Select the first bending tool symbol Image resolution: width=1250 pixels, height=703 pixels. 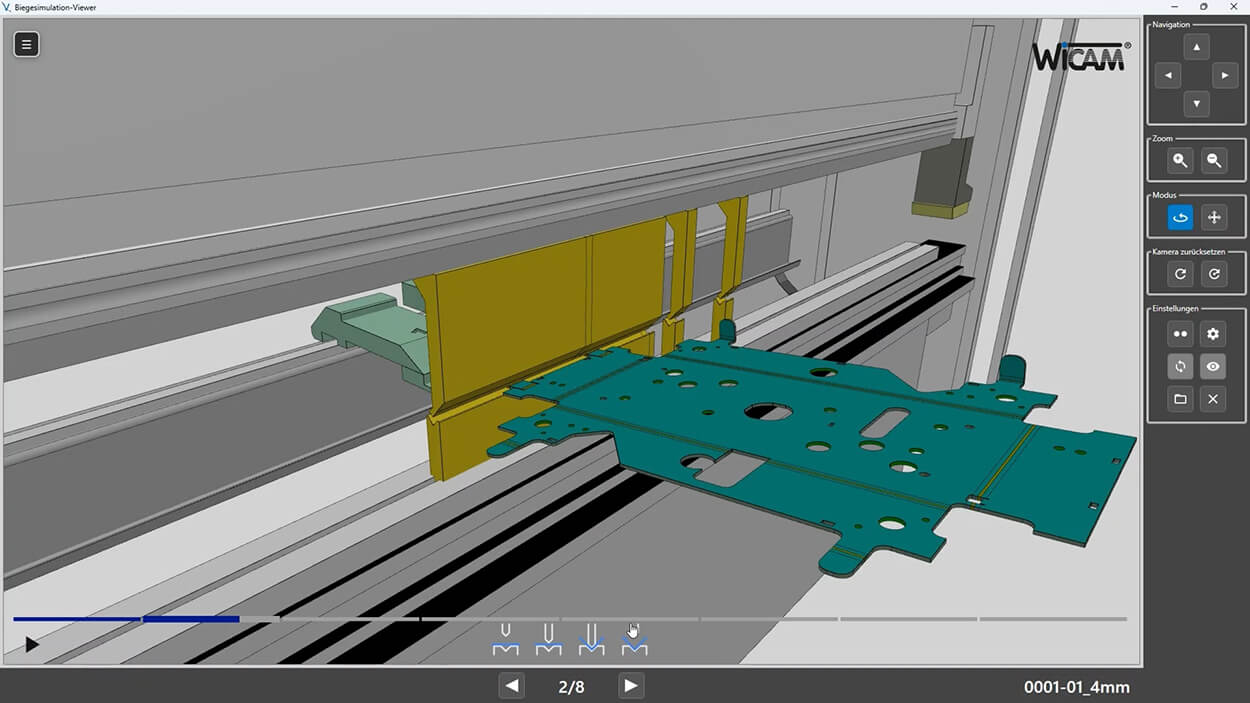(x=505, y=638)
